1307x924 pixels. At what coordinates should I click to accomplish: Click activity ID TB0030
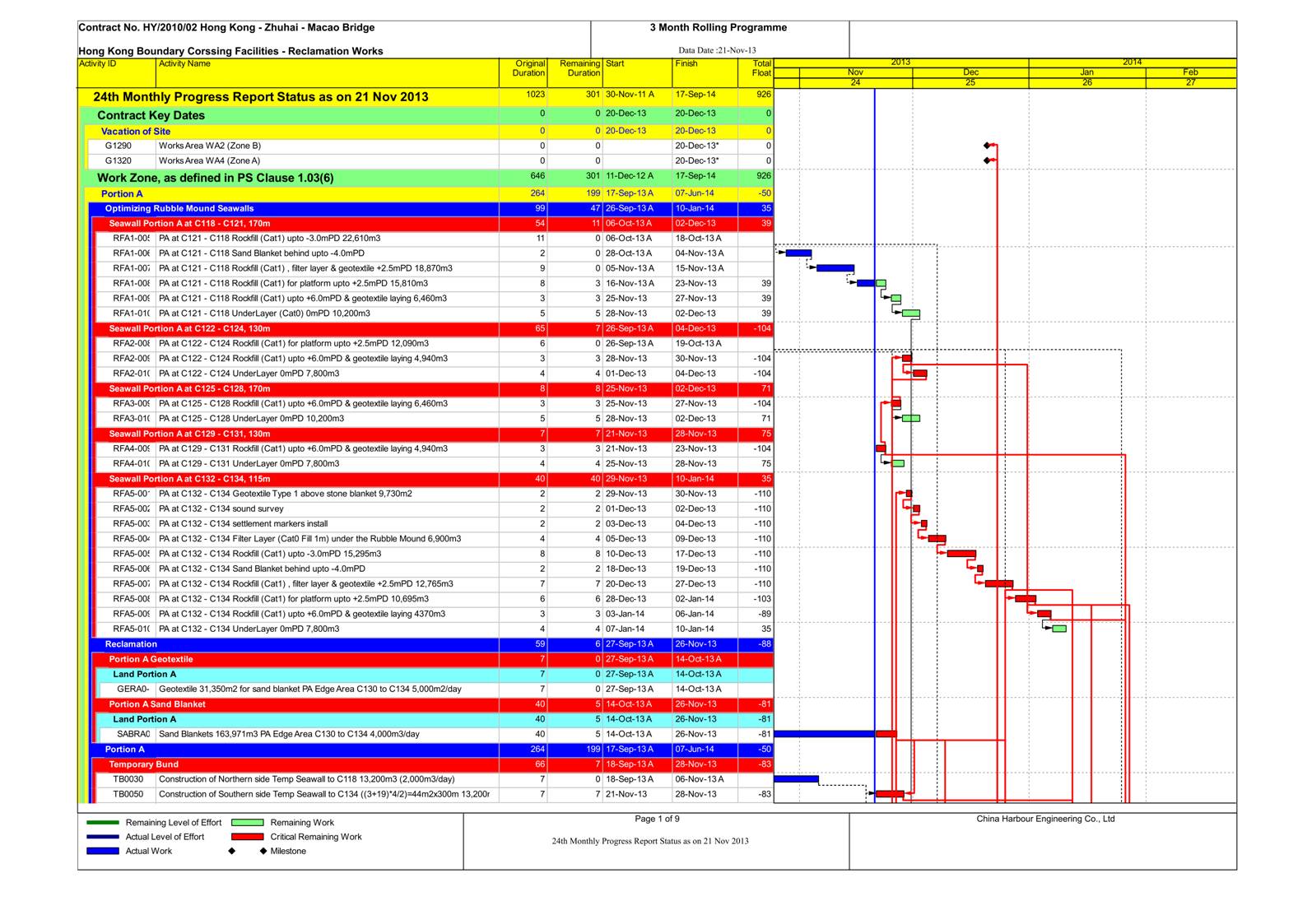[128, 779]
